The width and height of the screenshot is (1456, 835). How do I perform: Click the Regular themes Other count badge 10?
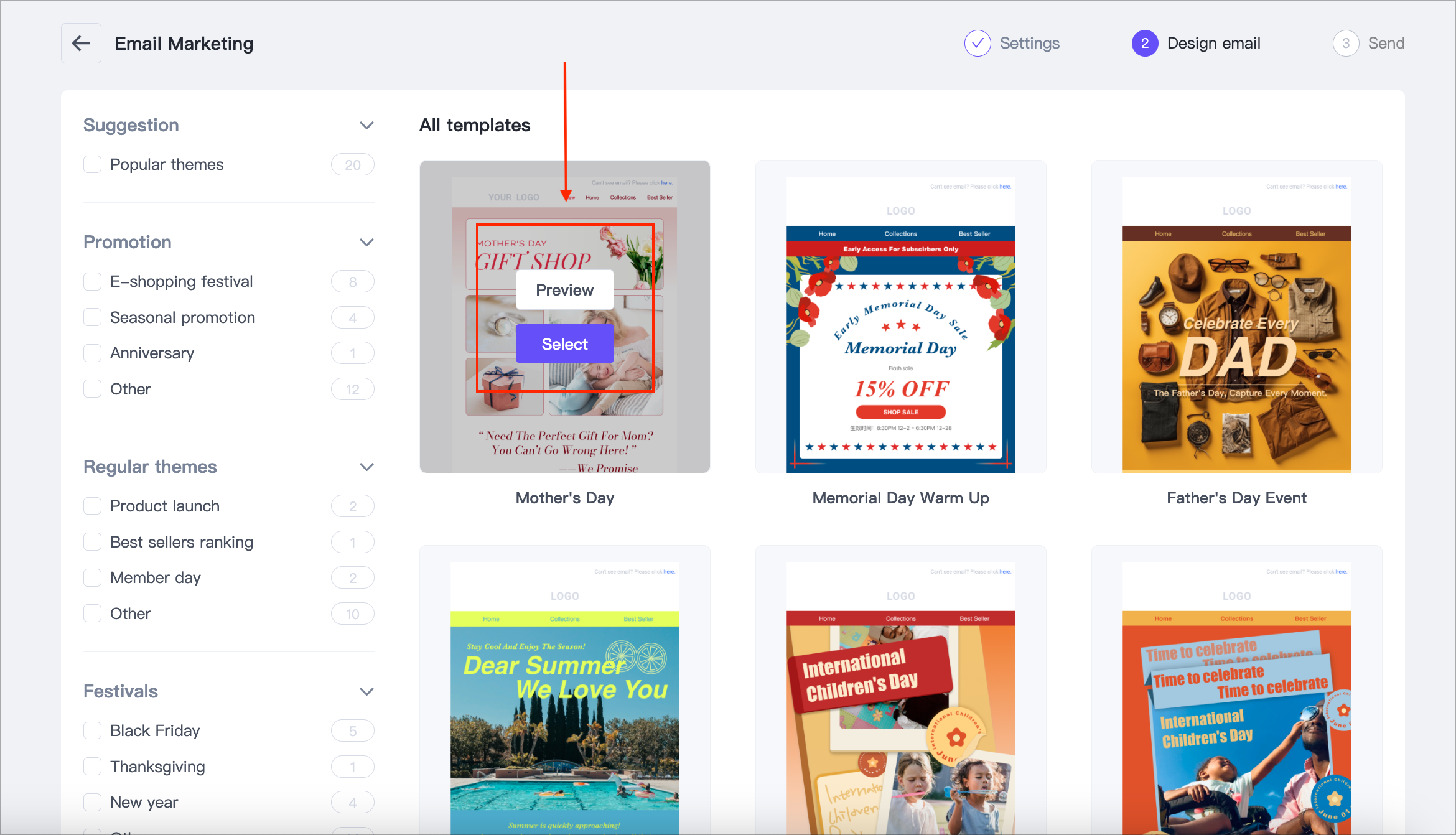(353, 613)
